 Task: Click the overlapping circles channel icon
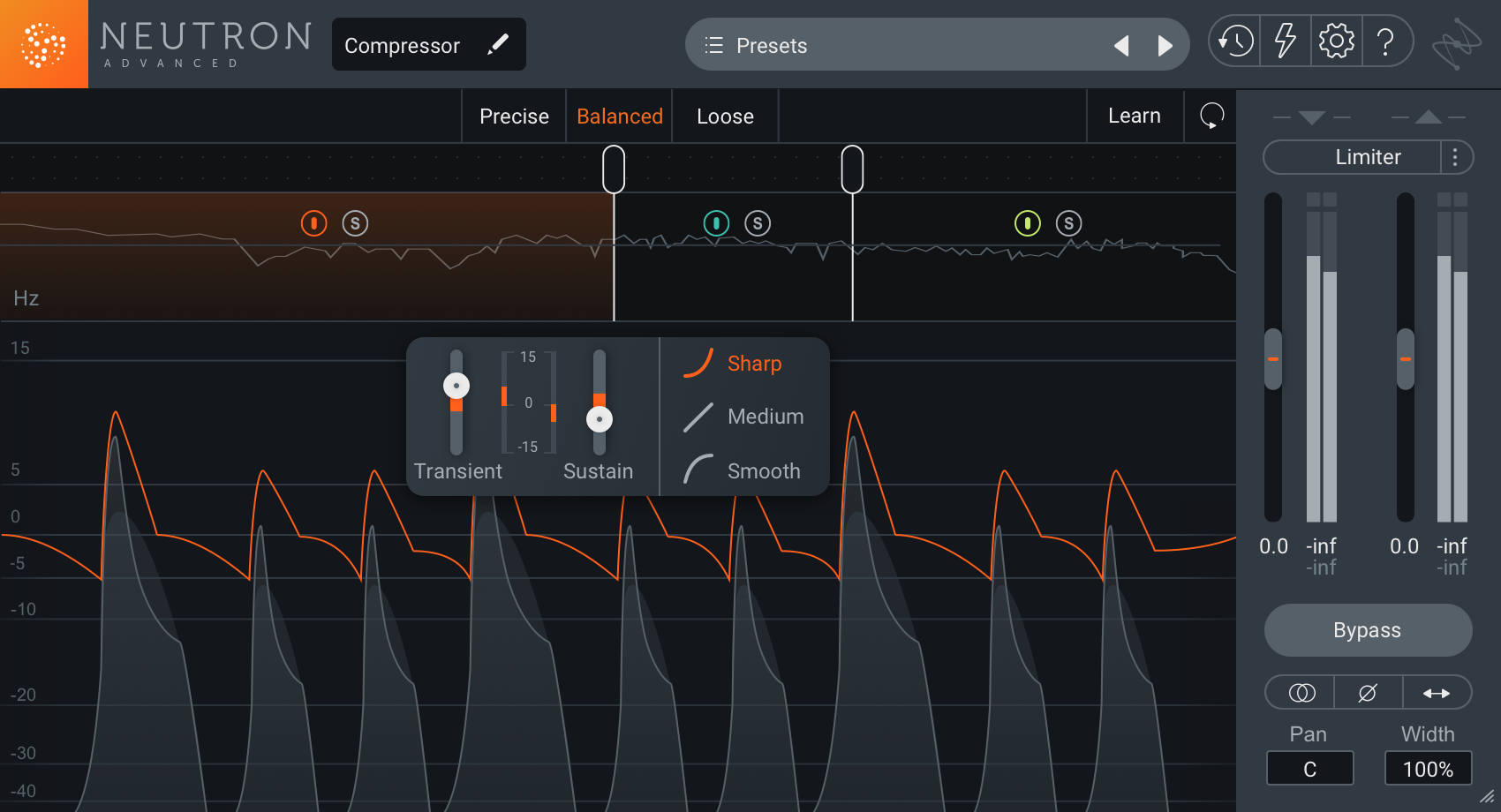click(x=1301, y=693)
